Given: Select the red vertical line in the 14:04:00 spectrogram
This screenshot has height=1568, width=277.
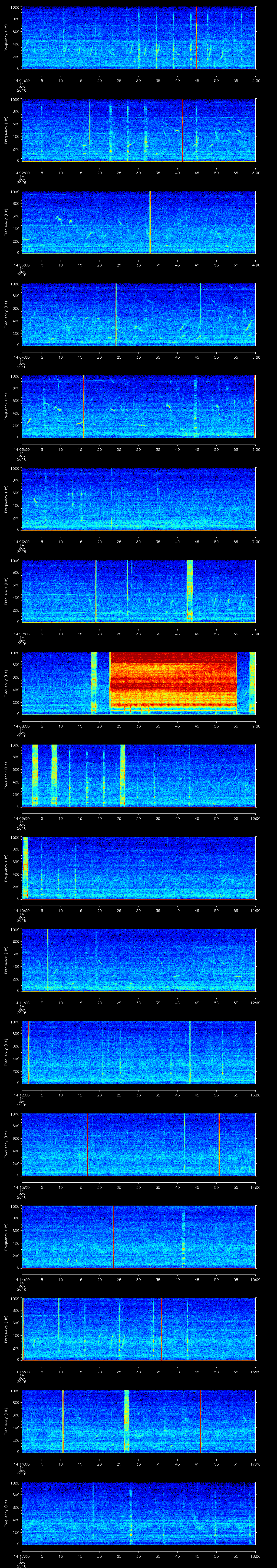Looking at the screenshot, I should [x=116, y=315].
